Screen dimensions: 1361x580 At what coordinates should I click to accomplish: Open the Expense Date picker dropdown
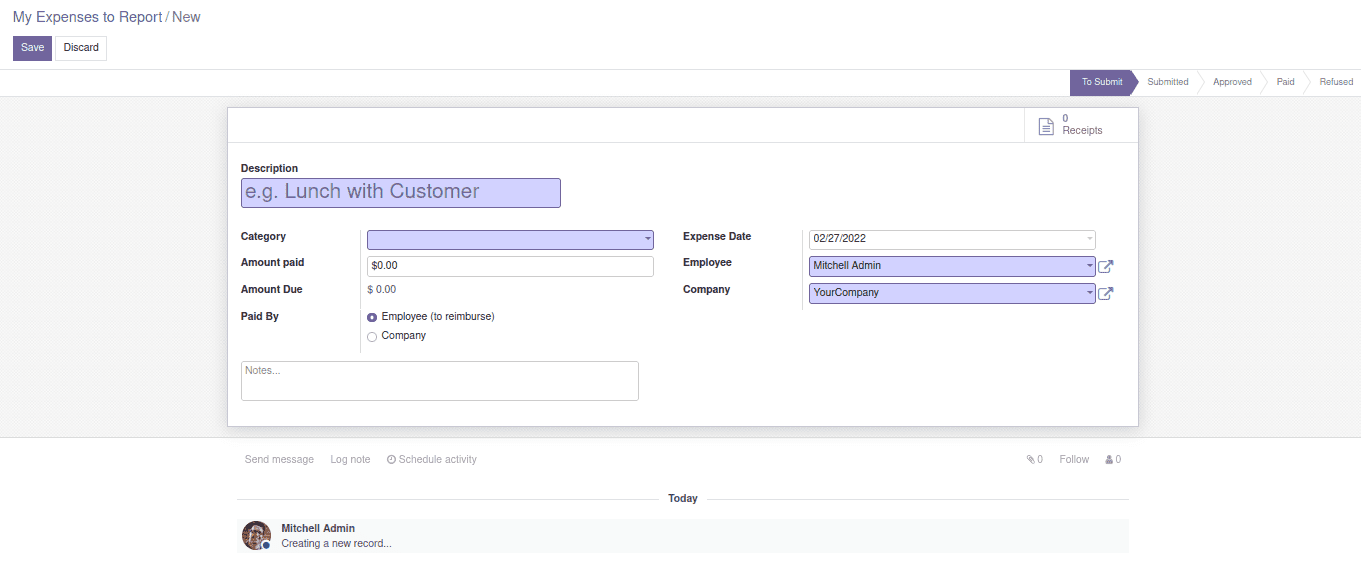1089,240
